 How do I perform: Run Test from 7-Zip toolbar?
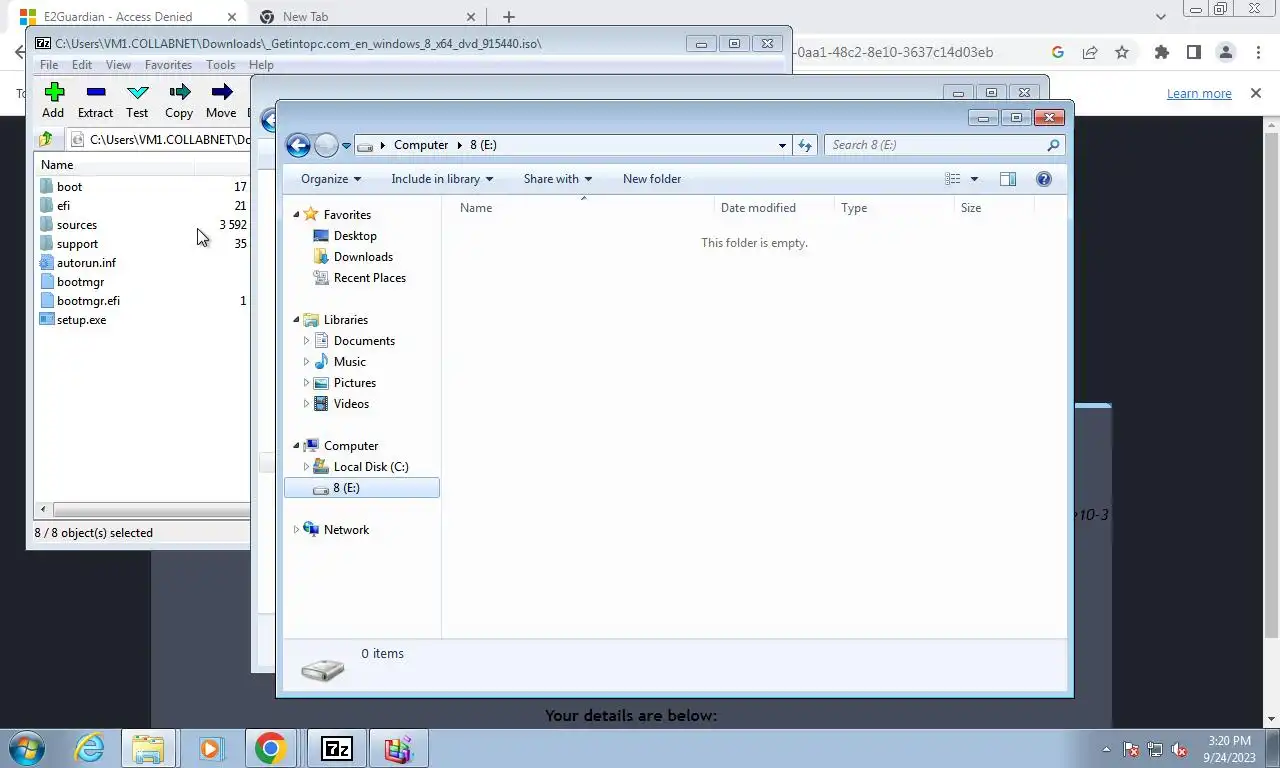pos(137,100)
